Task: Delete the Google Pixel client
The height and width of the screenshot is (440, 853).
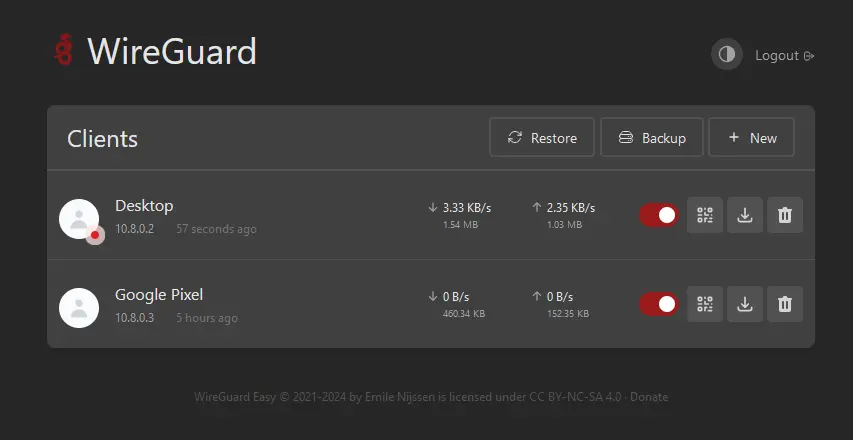Action: [785, 304]
